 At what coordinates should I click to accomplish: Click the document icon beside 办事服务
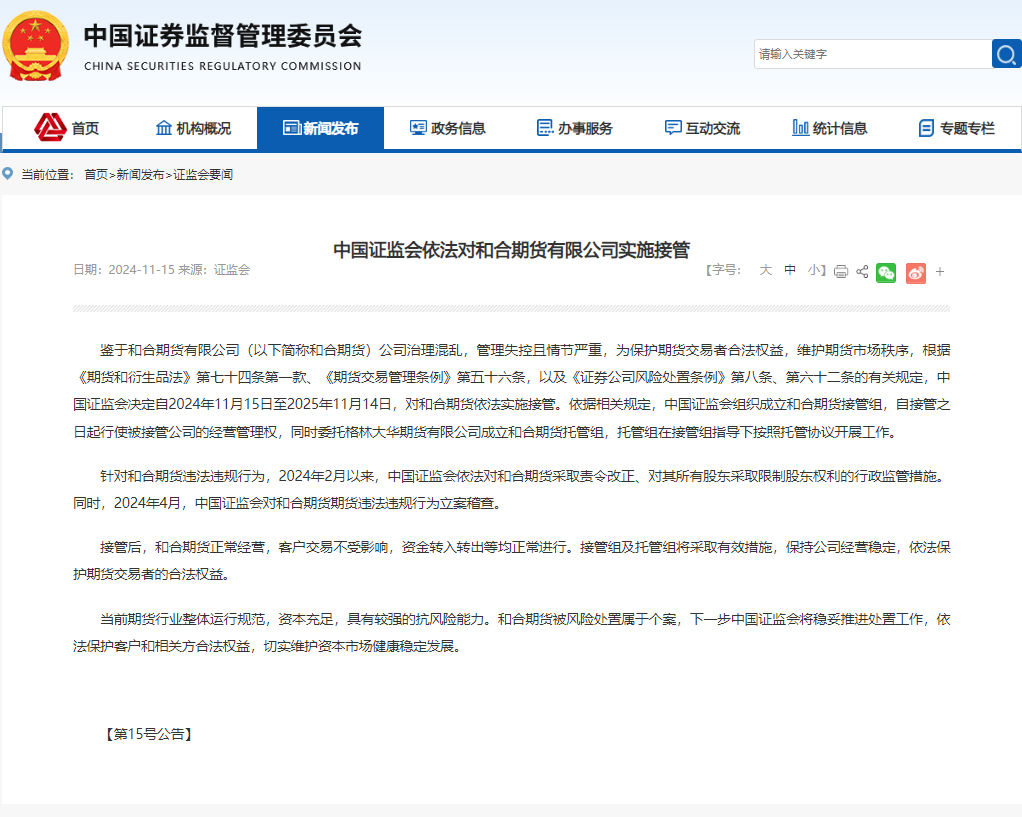(544, 128)
